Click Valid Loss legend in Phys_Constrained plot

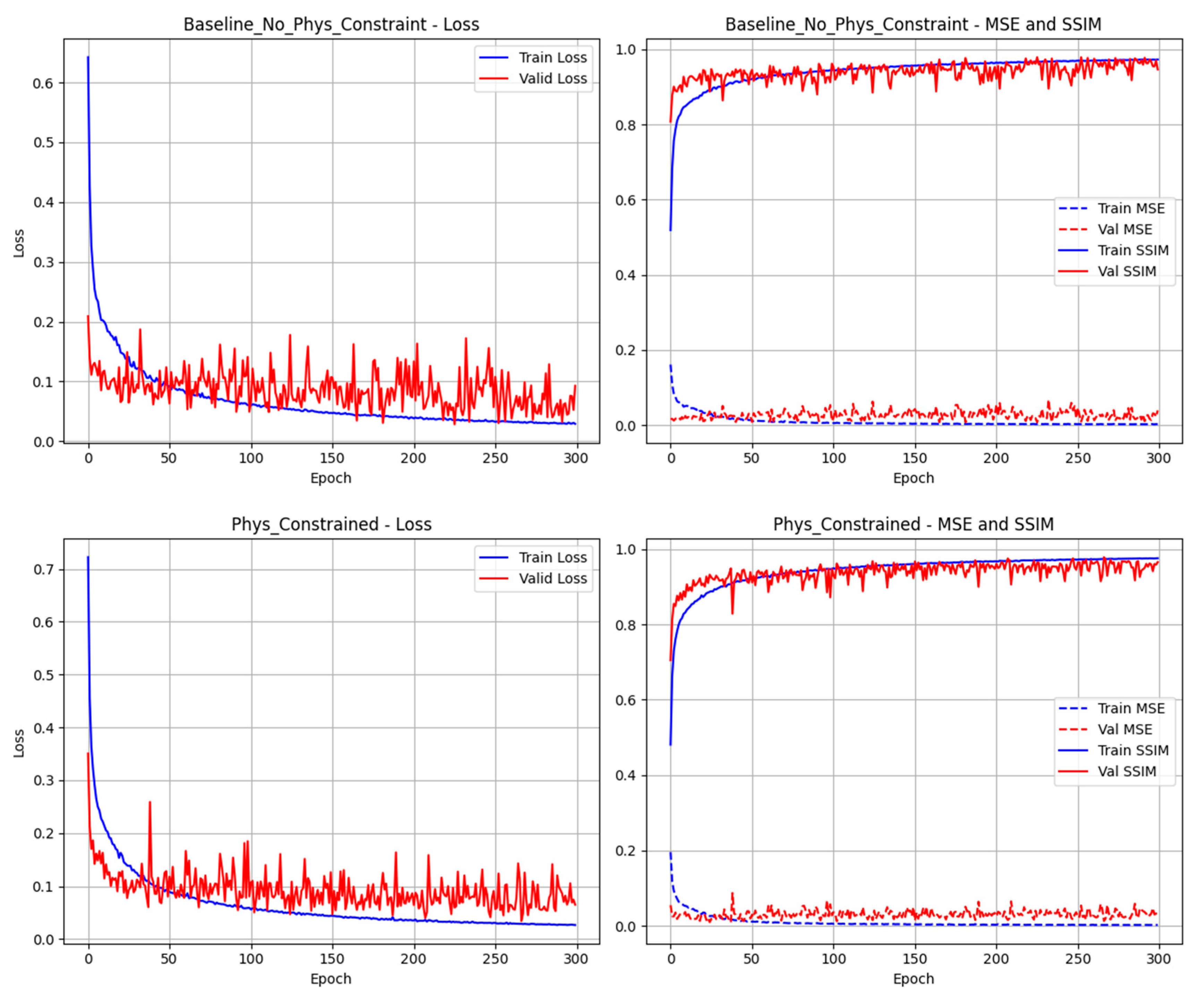(x=552, y=579)
